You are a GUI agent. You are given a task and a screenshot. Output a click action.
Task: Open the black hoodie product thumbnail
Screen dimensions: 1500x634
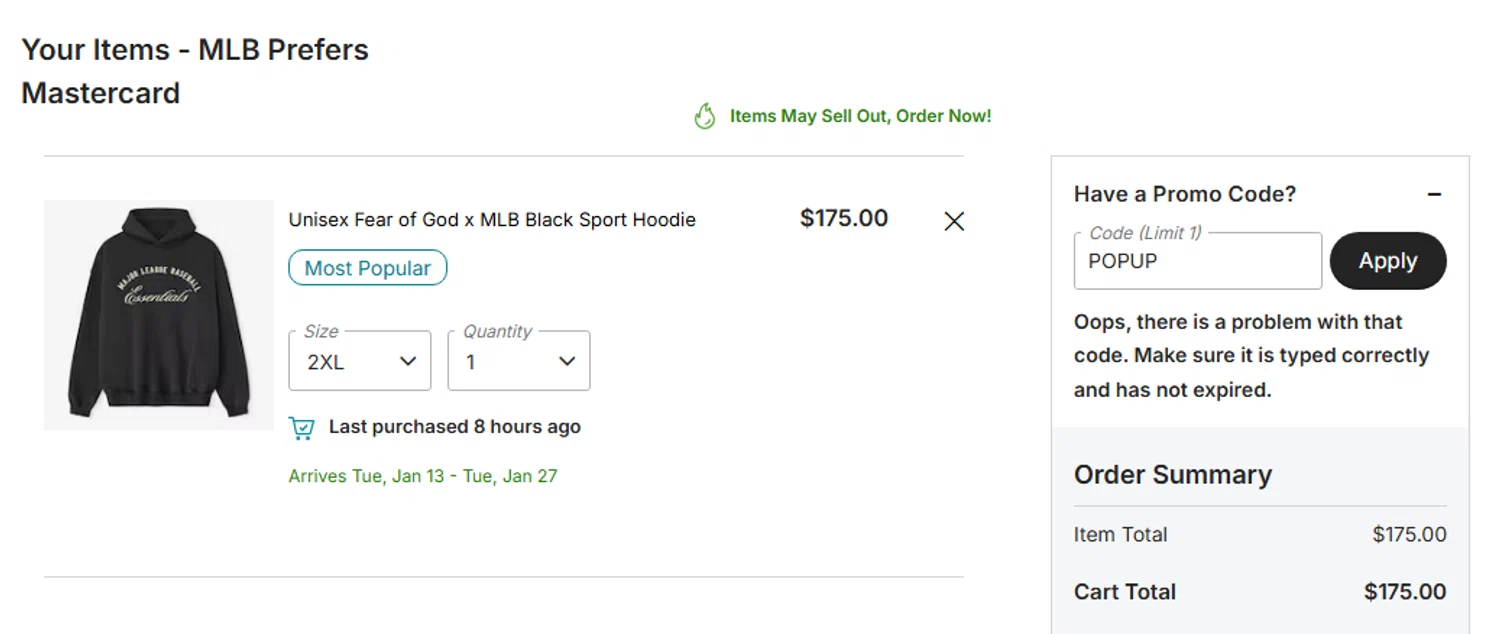tap(158, 315)
